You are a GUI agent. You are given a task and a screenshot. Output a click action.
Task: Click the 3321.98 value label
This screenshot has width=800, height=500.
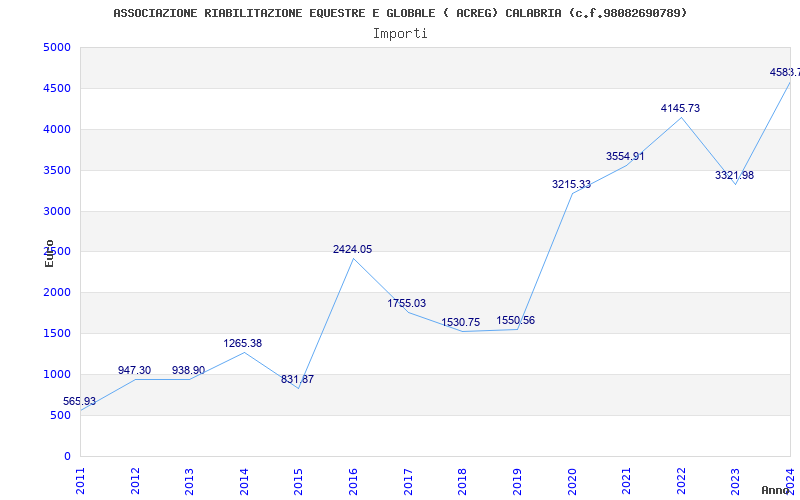(734, 175)
